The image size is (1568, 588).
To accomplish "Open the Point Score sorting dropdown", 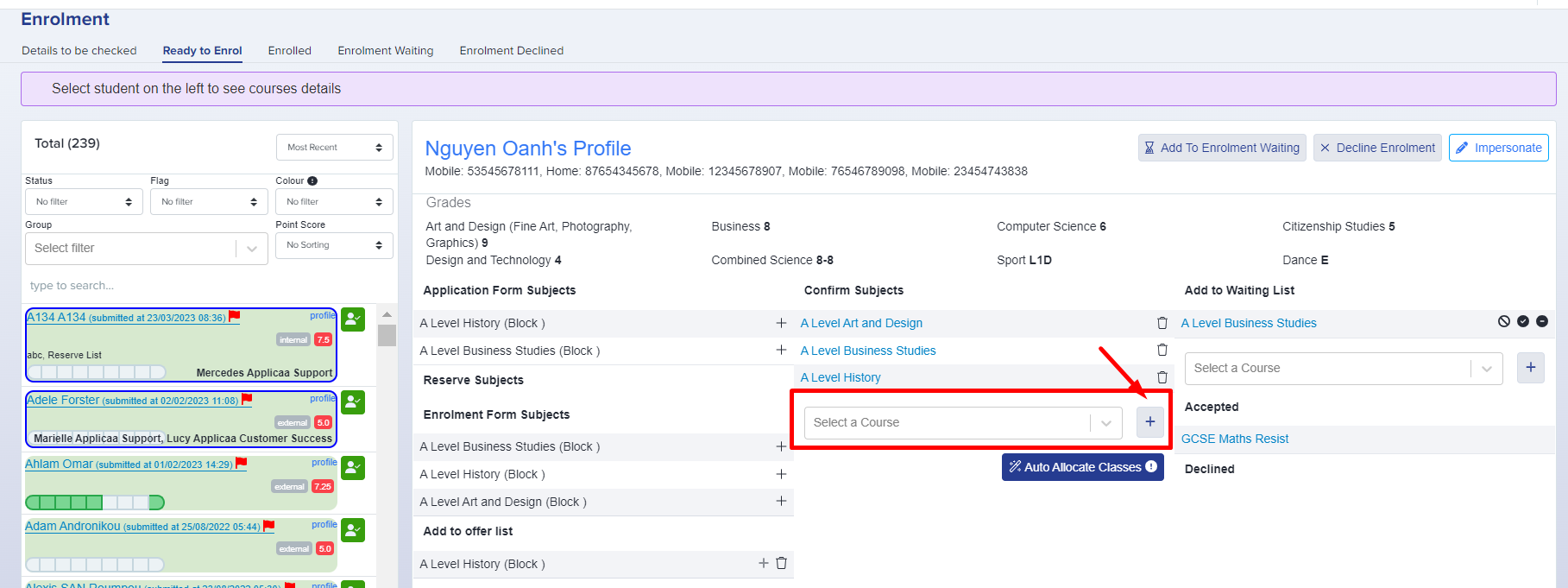I will click(x=335, y=245).
